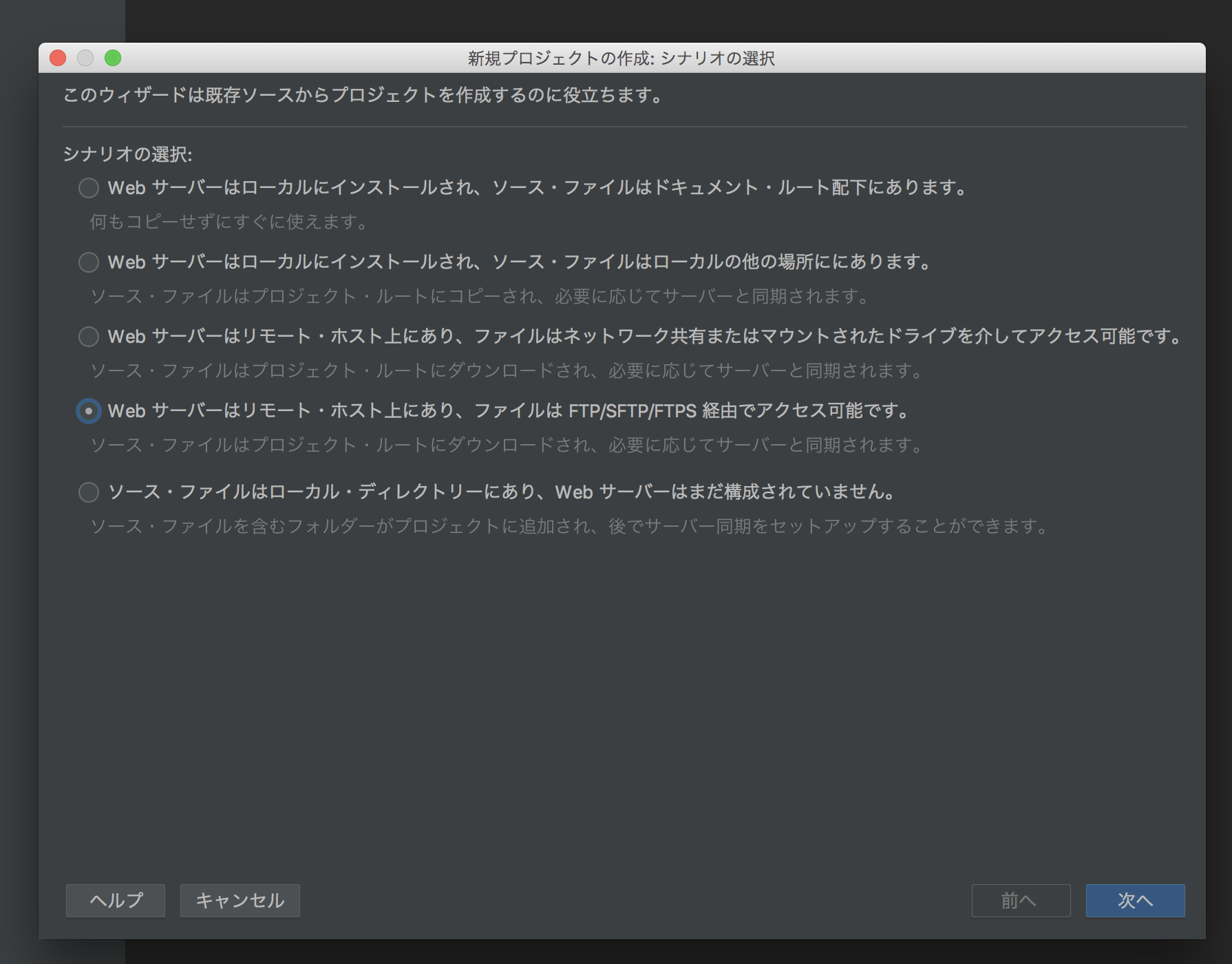Click the dialog title bar text

click(622, 59)
